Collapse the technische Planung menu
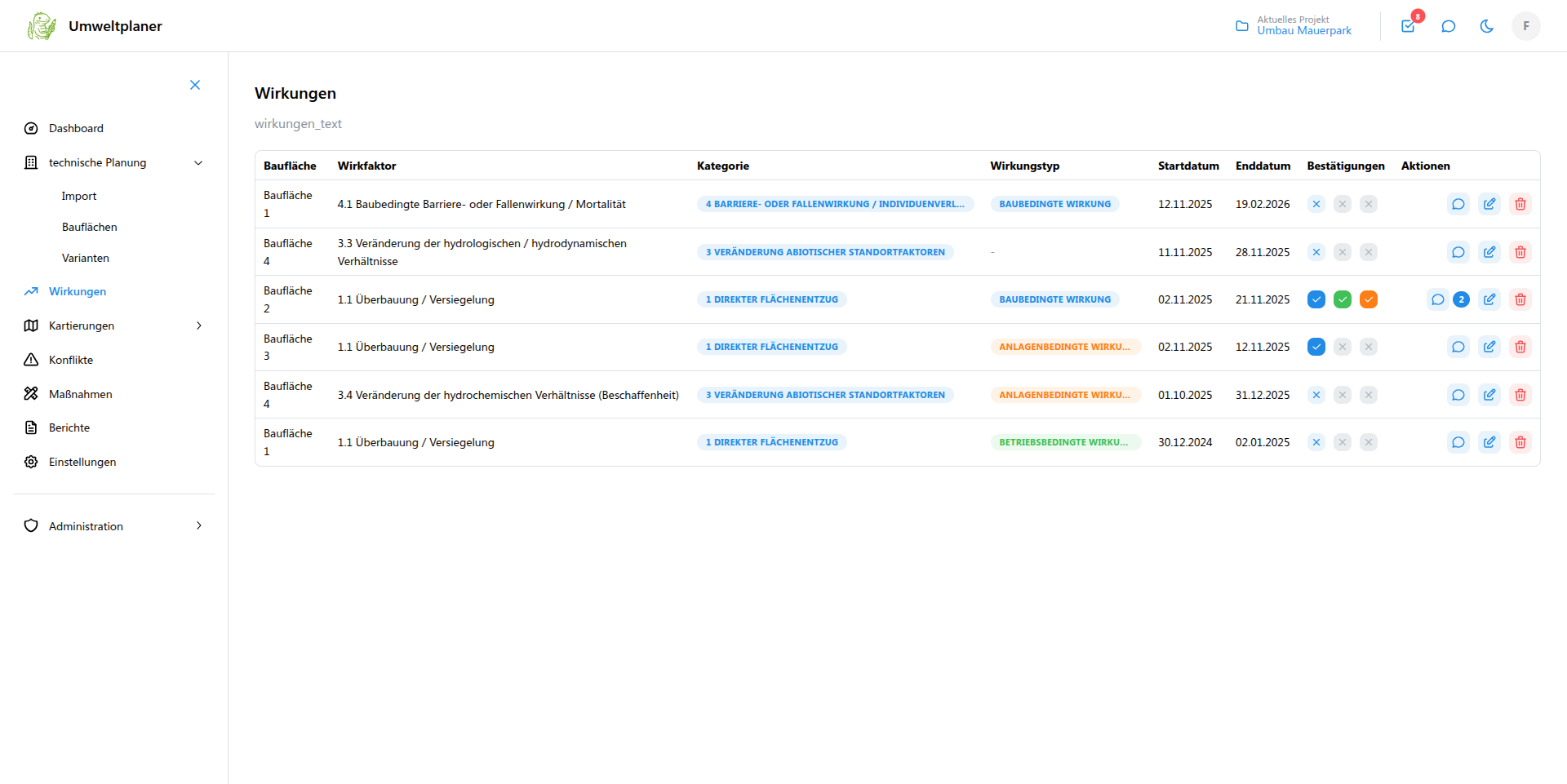1567x784 pixels. click(198, 162)
